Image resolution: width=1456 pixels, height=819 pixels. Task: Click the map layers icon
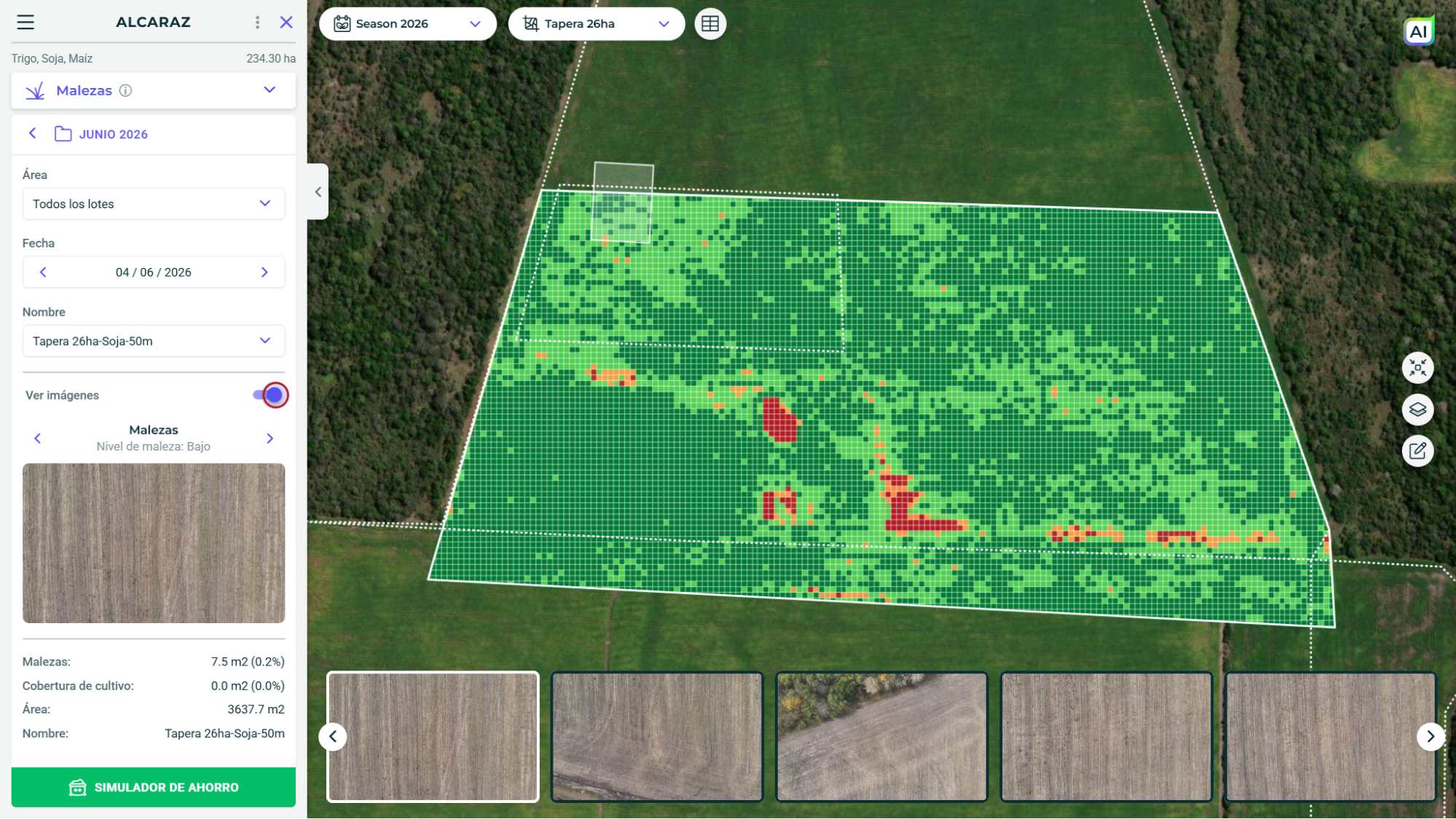click(x=1417, y=409)
